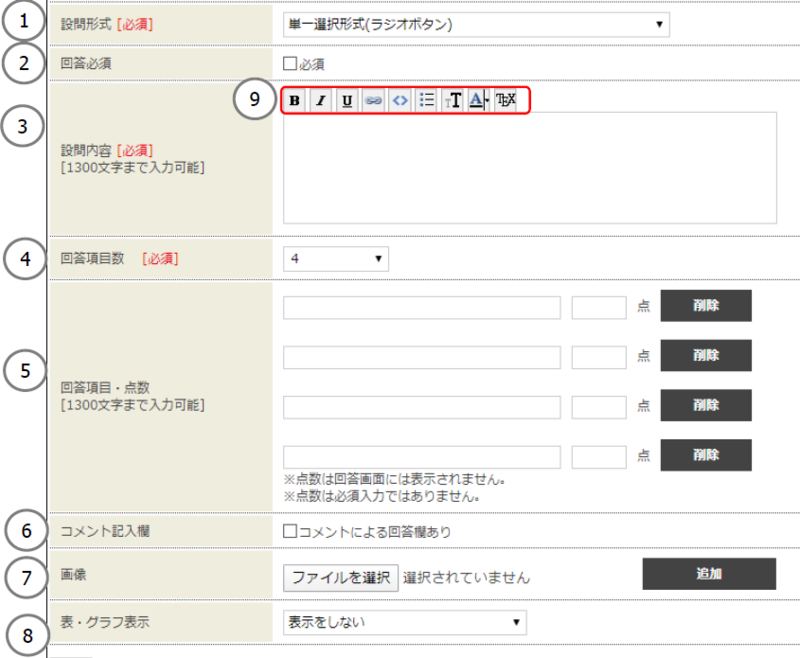
Task: Open the 設問形式 dropdown
Action: coord(476,25)
